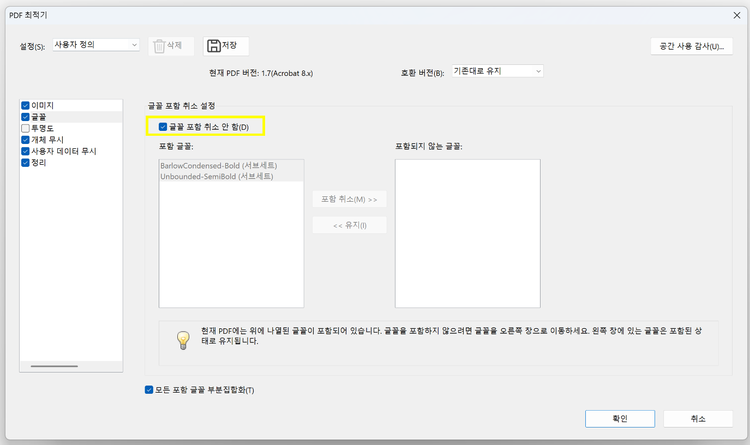This screenshot has height=445, width=750.
Task: Toggle the 개체 무시 checkbox
Action: tap(25, 140)
